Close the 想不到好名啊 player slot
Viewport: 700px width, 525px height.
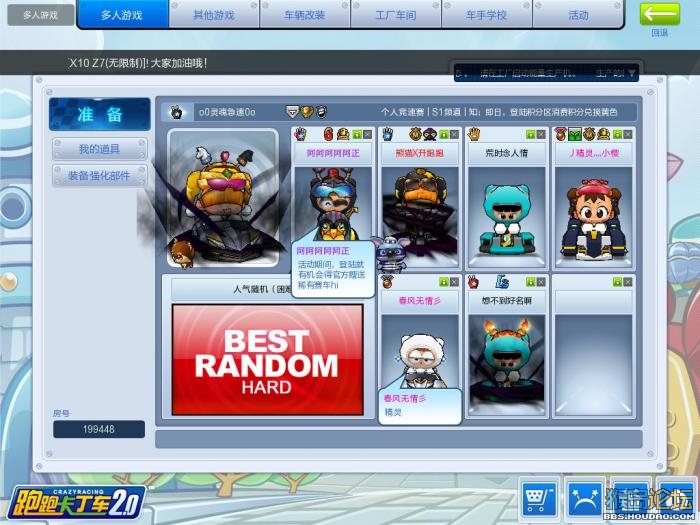541,282
